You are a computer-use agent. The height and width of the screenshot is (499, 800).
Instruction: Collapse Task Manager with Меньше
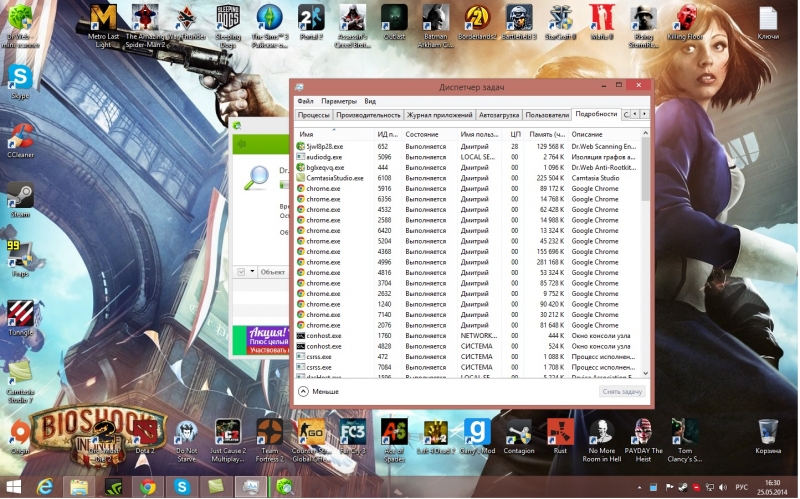click(318, 391)
